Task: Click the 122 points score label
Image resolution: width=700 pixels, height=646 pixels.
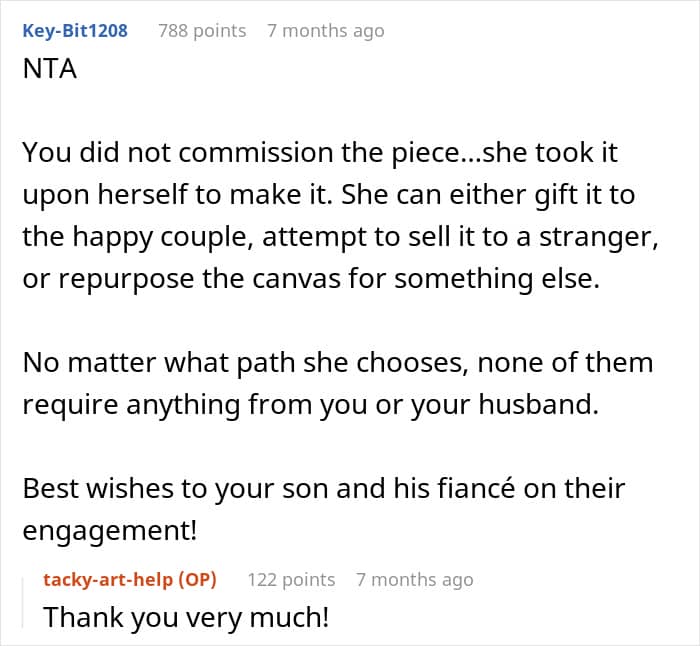Action: click(291, 579)
